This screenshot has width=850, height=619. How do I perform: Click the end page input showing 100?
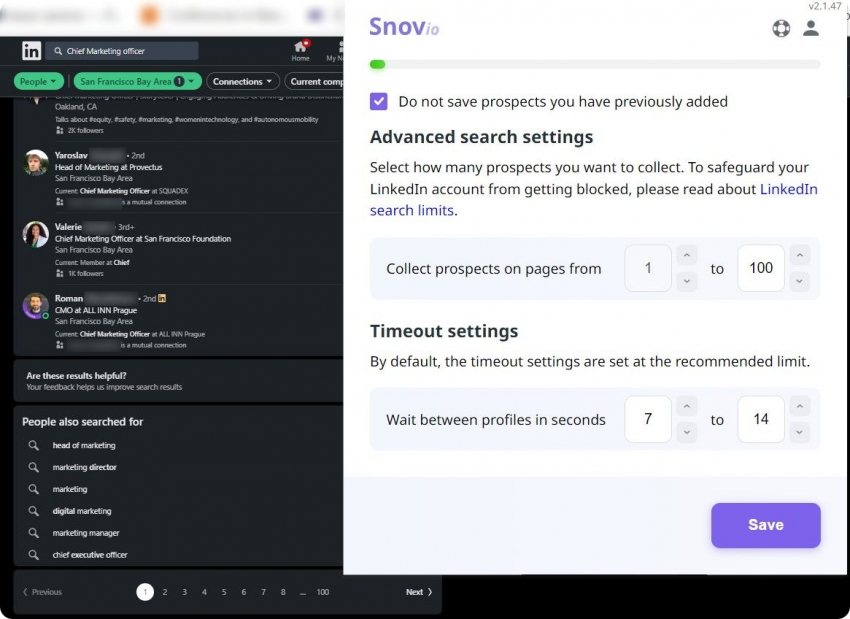(x=761, y=268)
